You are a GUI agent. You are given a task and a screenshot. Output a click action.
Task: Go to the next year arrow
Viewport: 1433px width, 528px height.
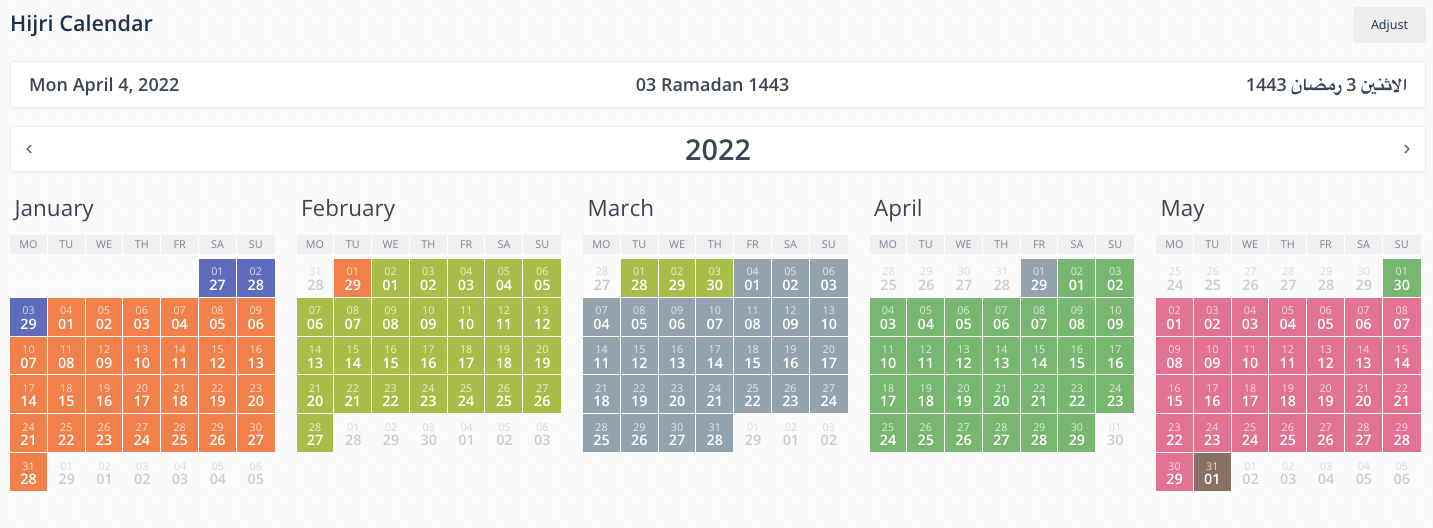coord(1406,149)
